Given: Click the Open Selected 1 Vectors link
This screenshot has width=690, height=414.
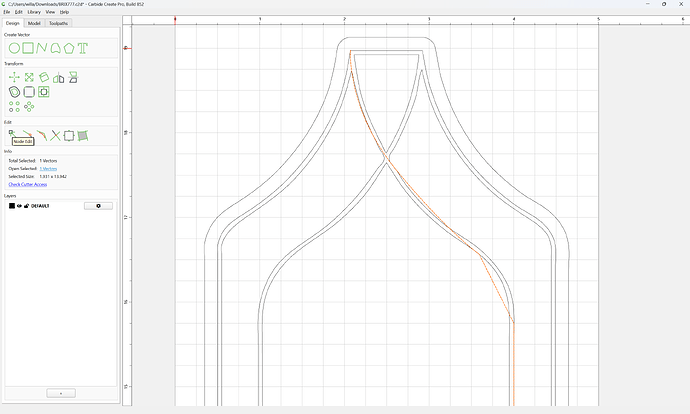Looking at the screenshot, I should pos(48,169).
